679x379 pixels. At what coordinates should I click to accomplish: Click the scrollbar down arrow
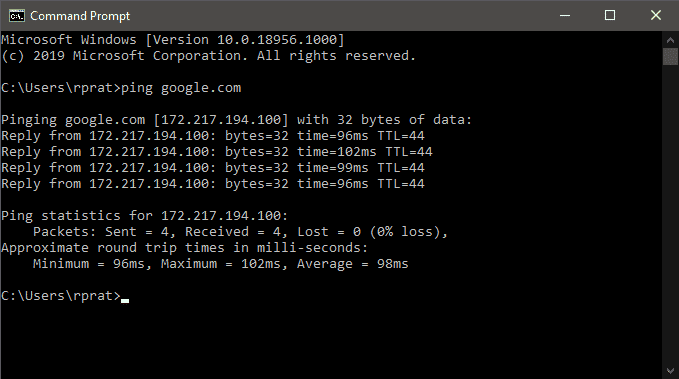[670, 371]
